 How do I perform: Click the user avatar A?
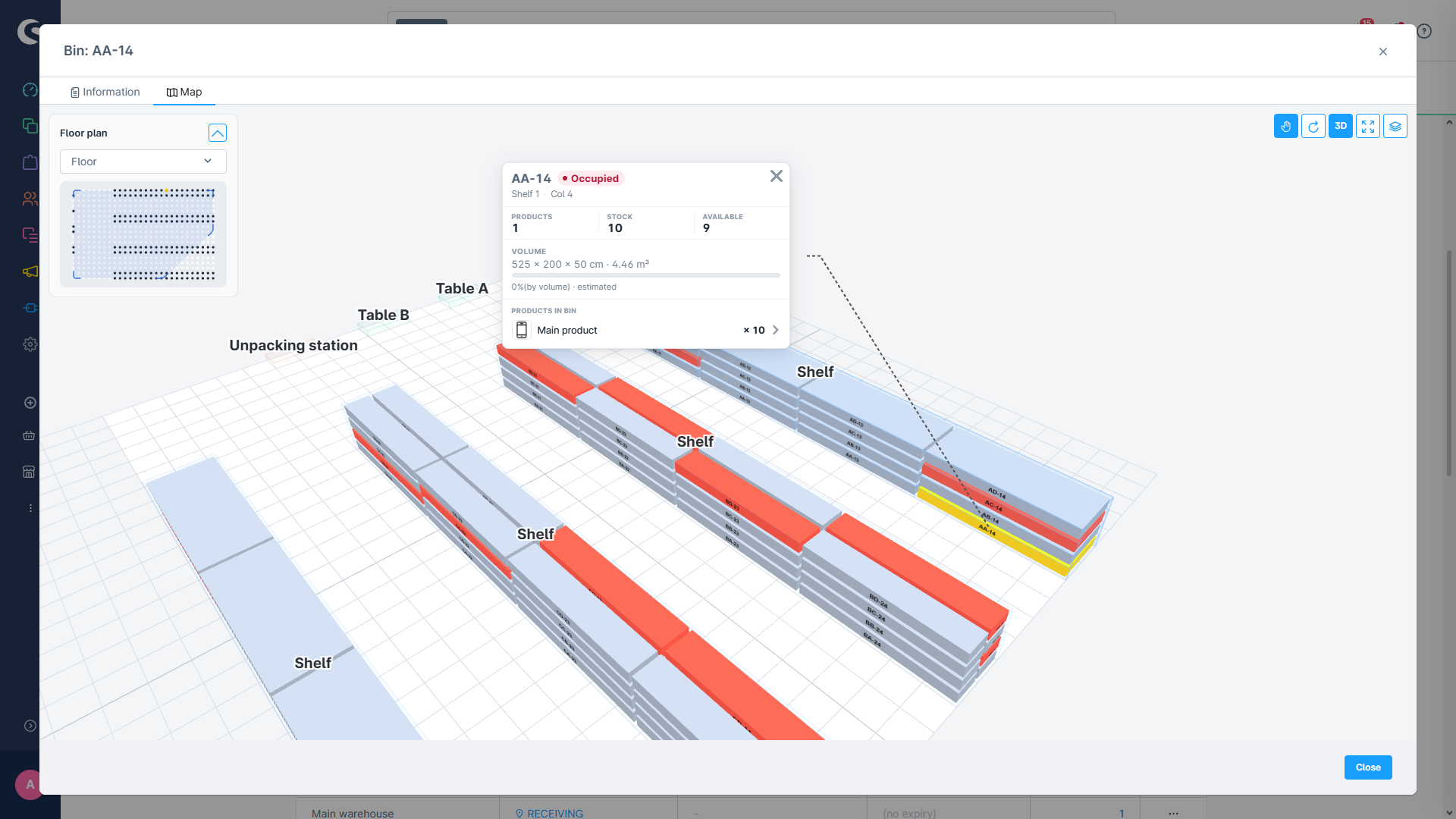pyautogui.click(x=29, y=785)
